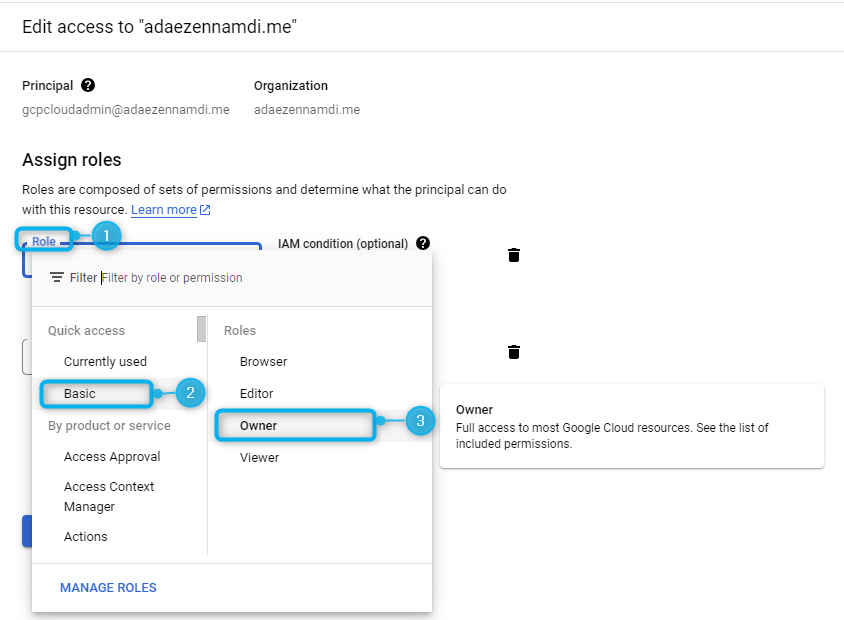This screenshot has height=620, width=844.
Task: Click the Role dropdown field label
Action: coord(44,241)
